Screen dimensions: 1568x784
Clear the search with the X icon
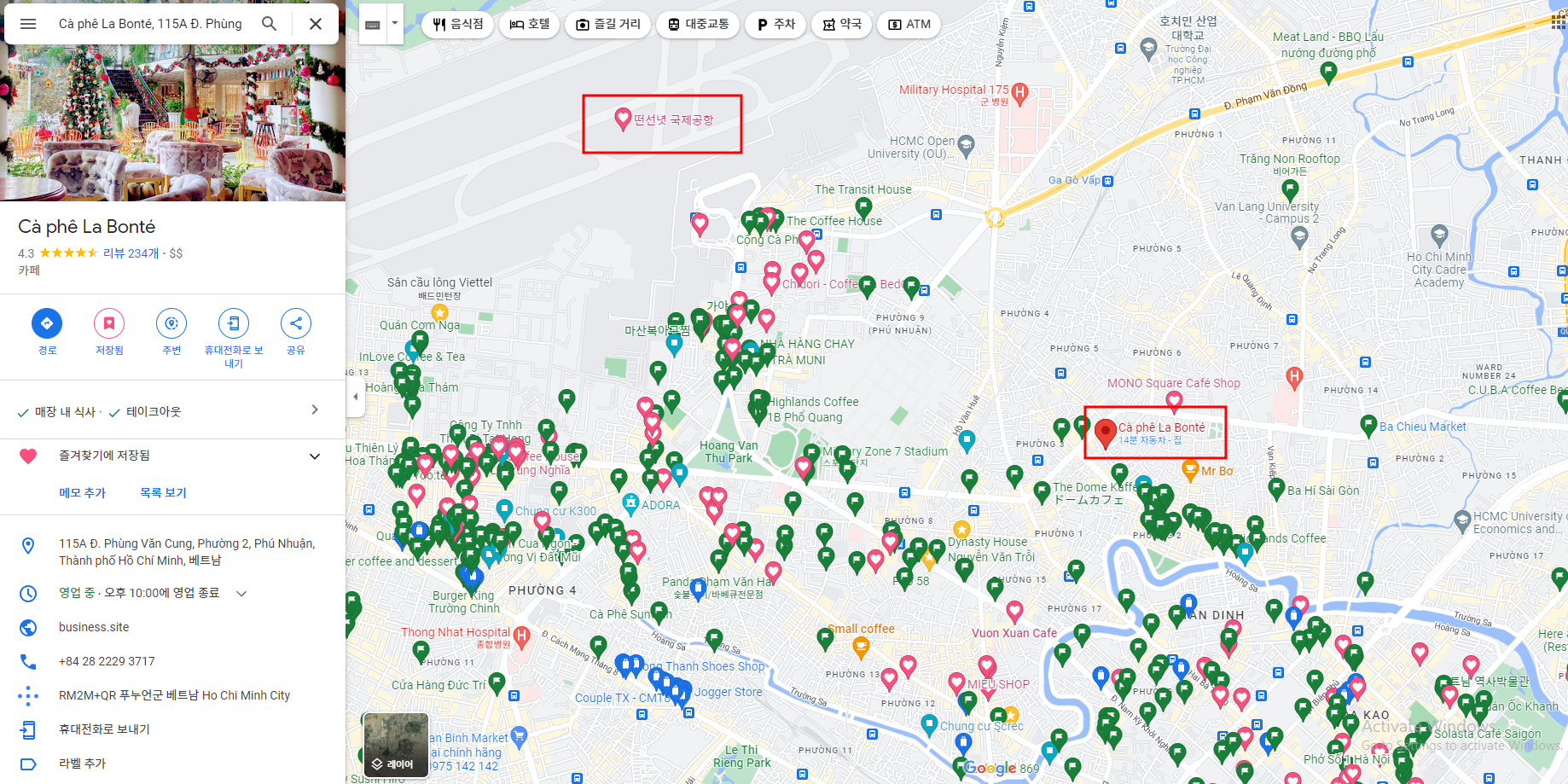(x=316, y=24)
